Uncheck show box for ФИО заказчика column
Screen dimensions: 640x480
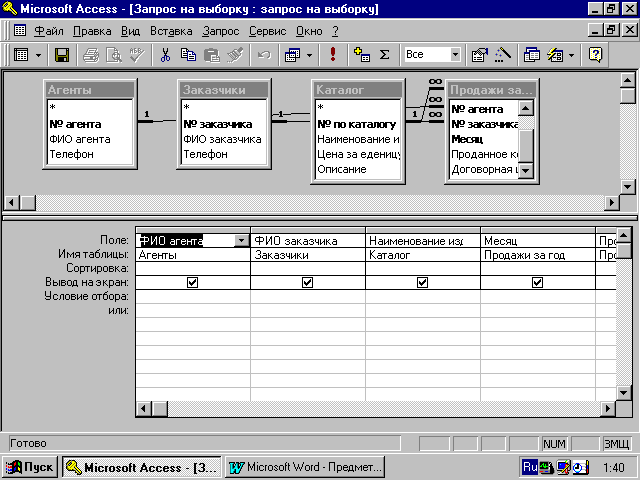[x=307, y=282]
